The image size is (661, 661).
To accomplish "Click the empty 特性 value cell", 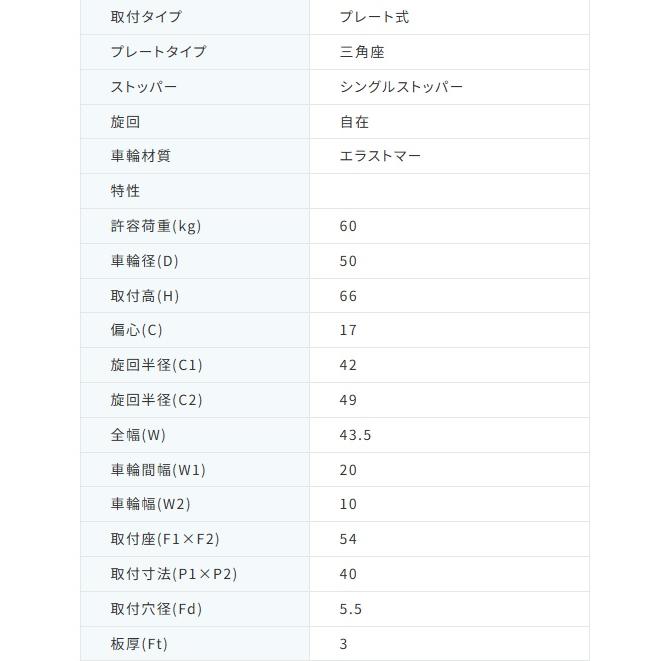I will pos(449,191).
